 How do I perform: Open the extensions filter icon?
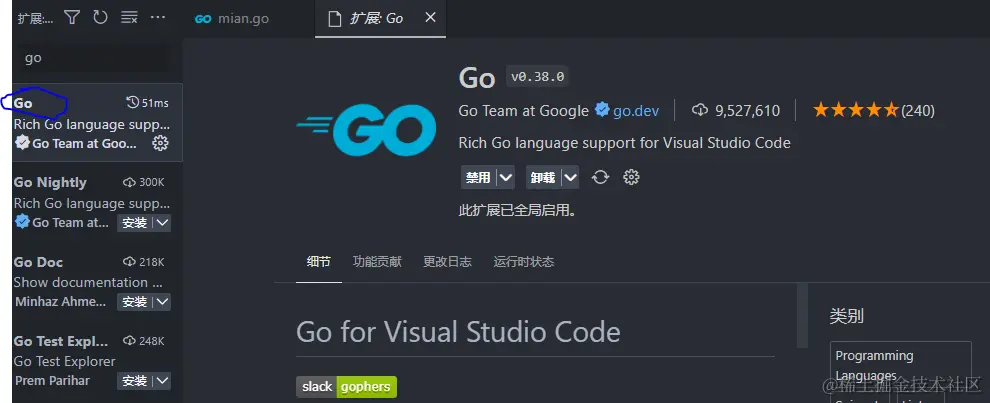pos(72,17)
